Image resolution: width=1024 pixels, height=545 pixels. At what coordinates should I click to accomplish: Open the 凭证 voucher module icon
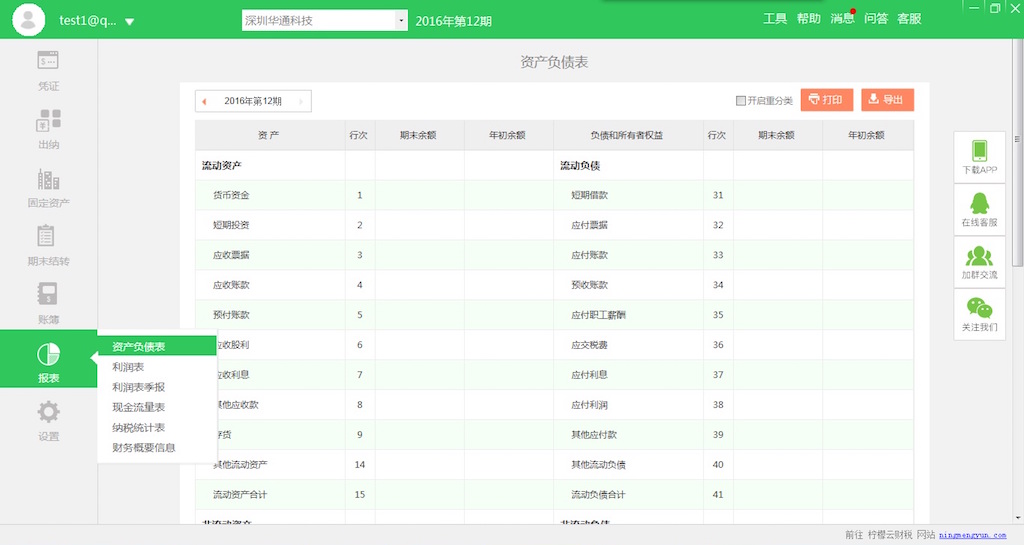click(x=48, y=61)
